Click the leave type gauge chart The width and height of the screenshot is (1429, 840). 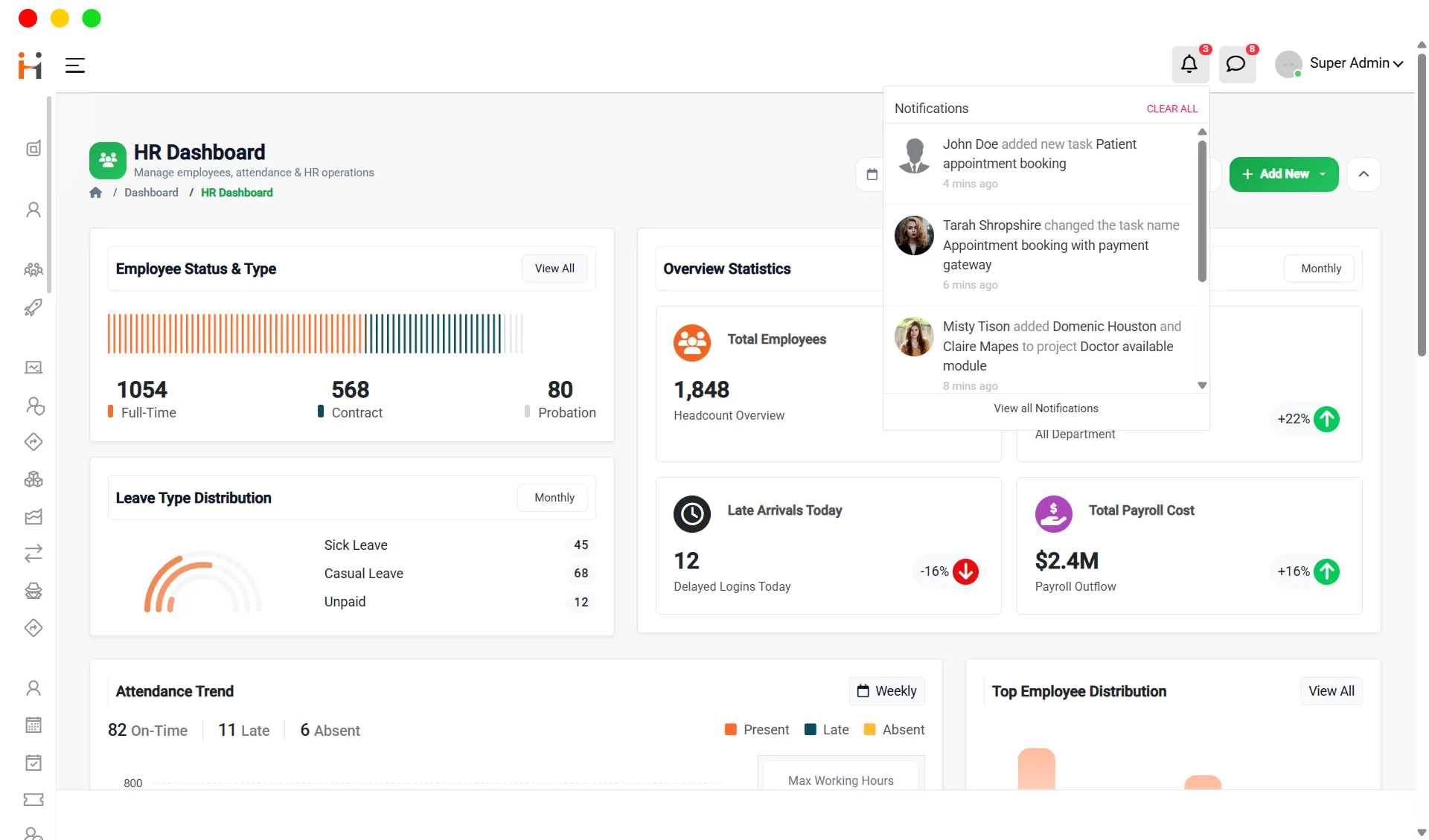(203, 582)
